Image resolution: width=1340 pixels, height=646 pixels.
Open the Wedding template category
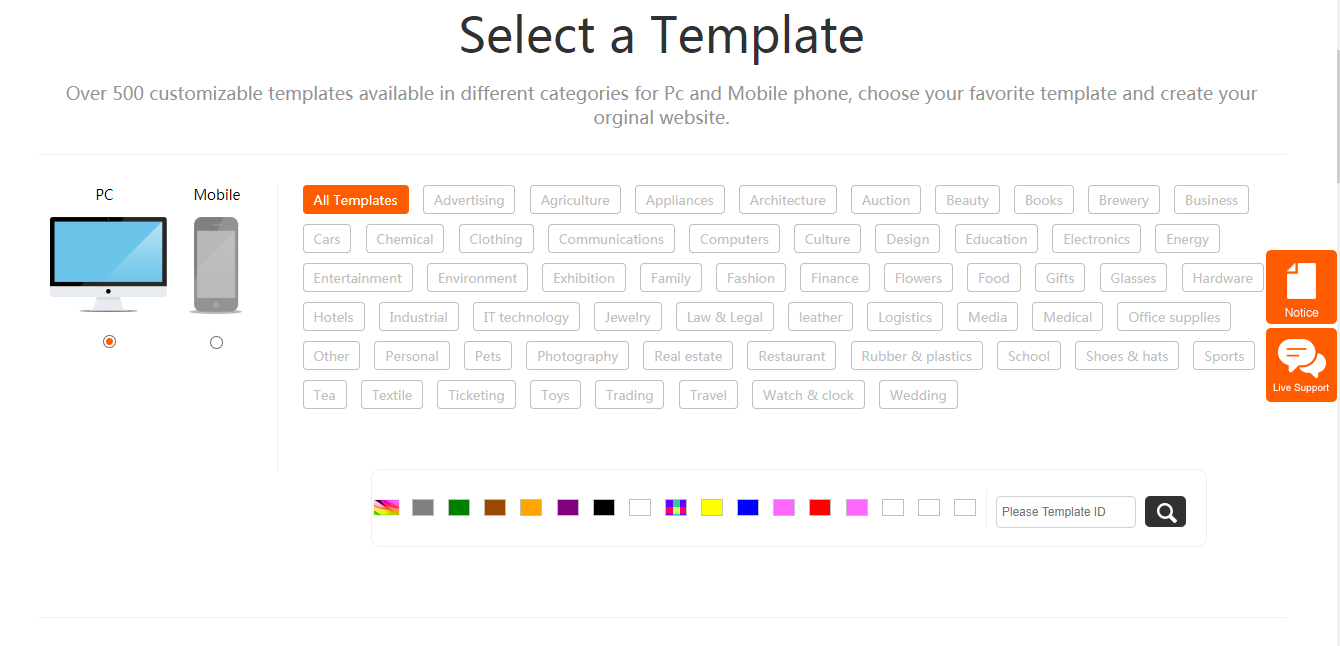coord(918,395)
